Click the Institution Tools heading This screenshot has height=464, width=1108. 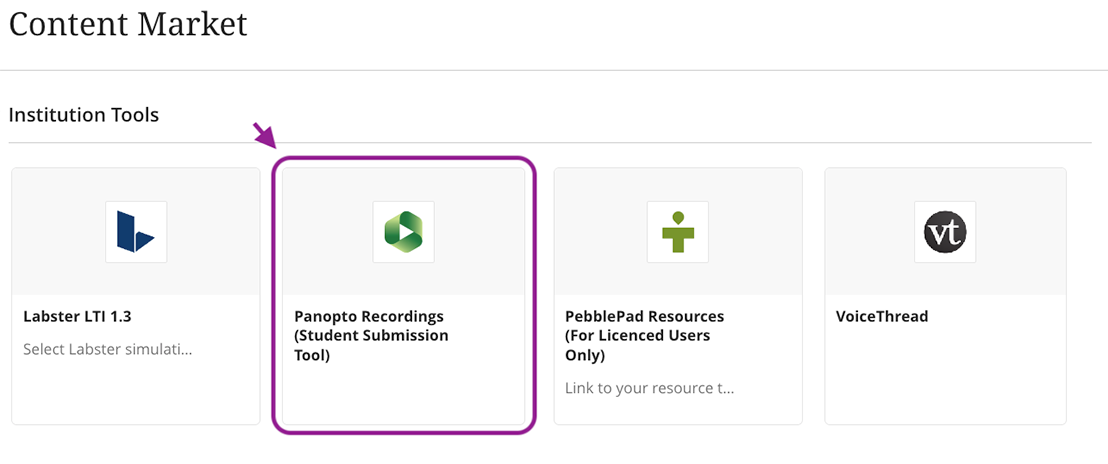83,114
